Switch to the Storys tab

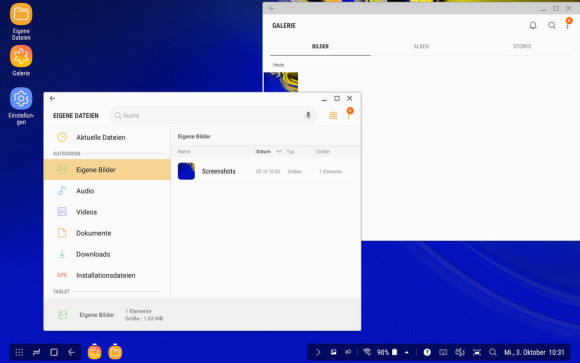522,46
